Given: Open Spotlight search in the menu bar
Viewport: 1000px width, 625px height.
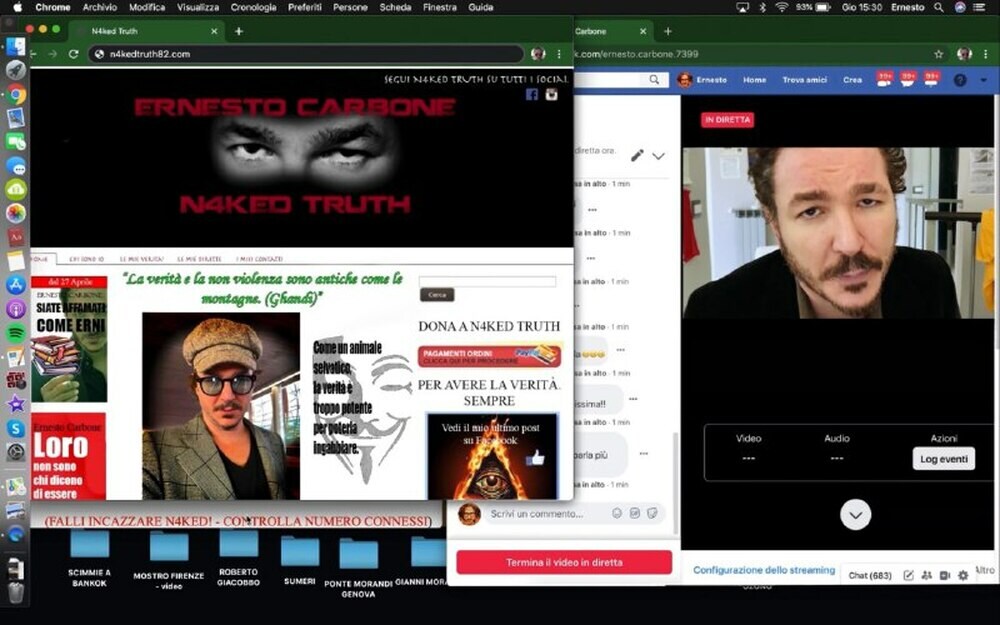Looking at the screenshot, I should (x=939, y=8).
